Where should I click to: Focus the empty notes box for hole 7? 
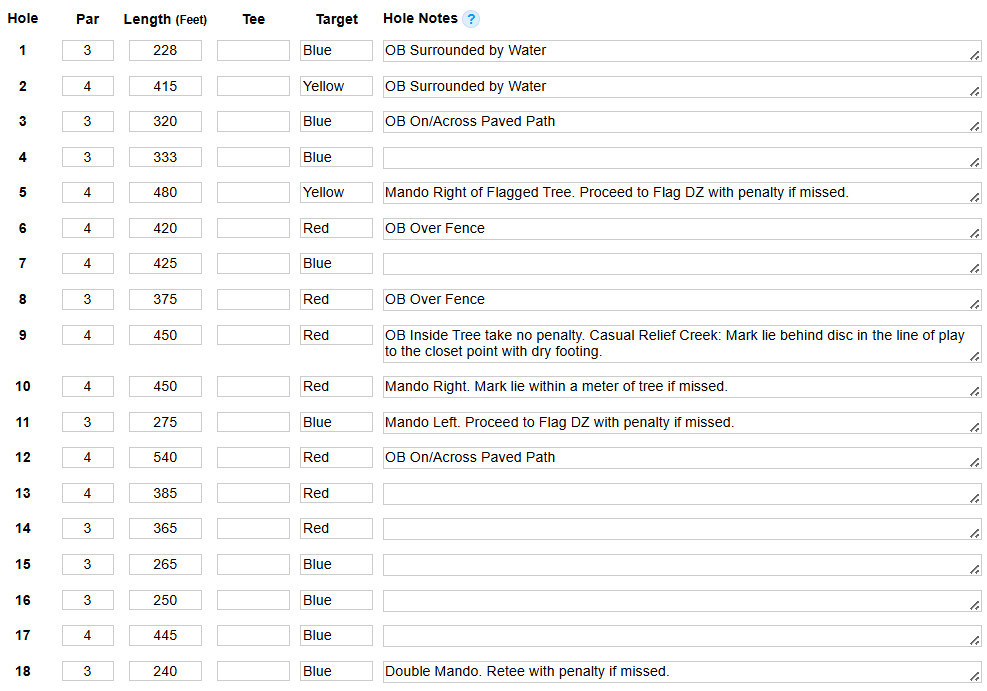682,264
